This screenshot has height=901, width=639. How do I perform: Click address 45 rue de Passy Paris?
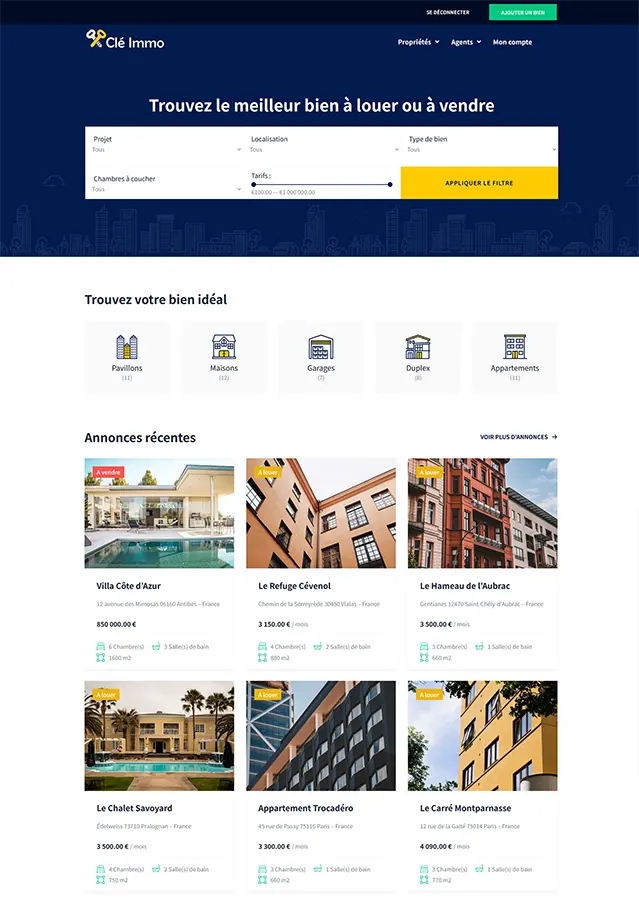(305, 826)
